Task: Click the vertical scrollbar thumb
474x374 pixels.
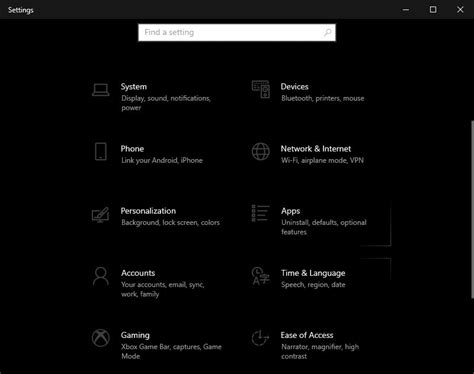Action: (472, 209)
